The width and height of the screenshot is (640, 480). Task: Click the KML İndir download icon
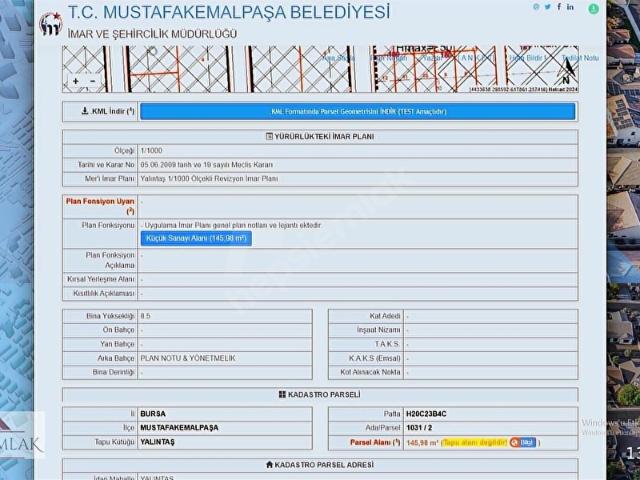(85, 111)
